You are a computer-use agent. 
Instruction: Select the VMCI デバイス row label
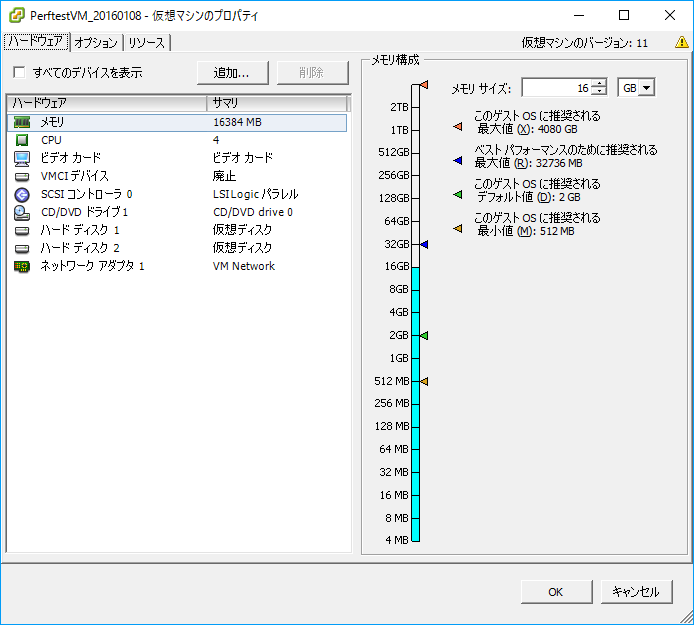[x=74, y=176]
